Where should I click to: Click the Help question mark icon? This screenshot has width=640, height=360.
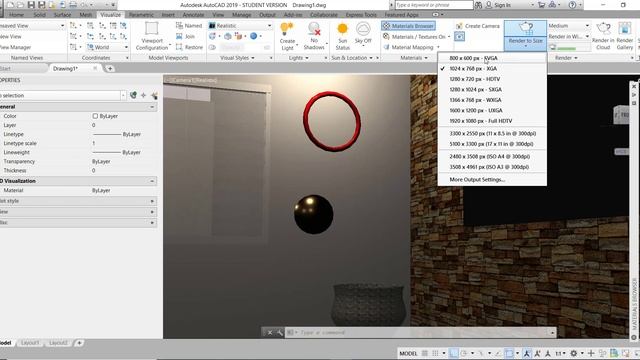(x=572, y=5)
